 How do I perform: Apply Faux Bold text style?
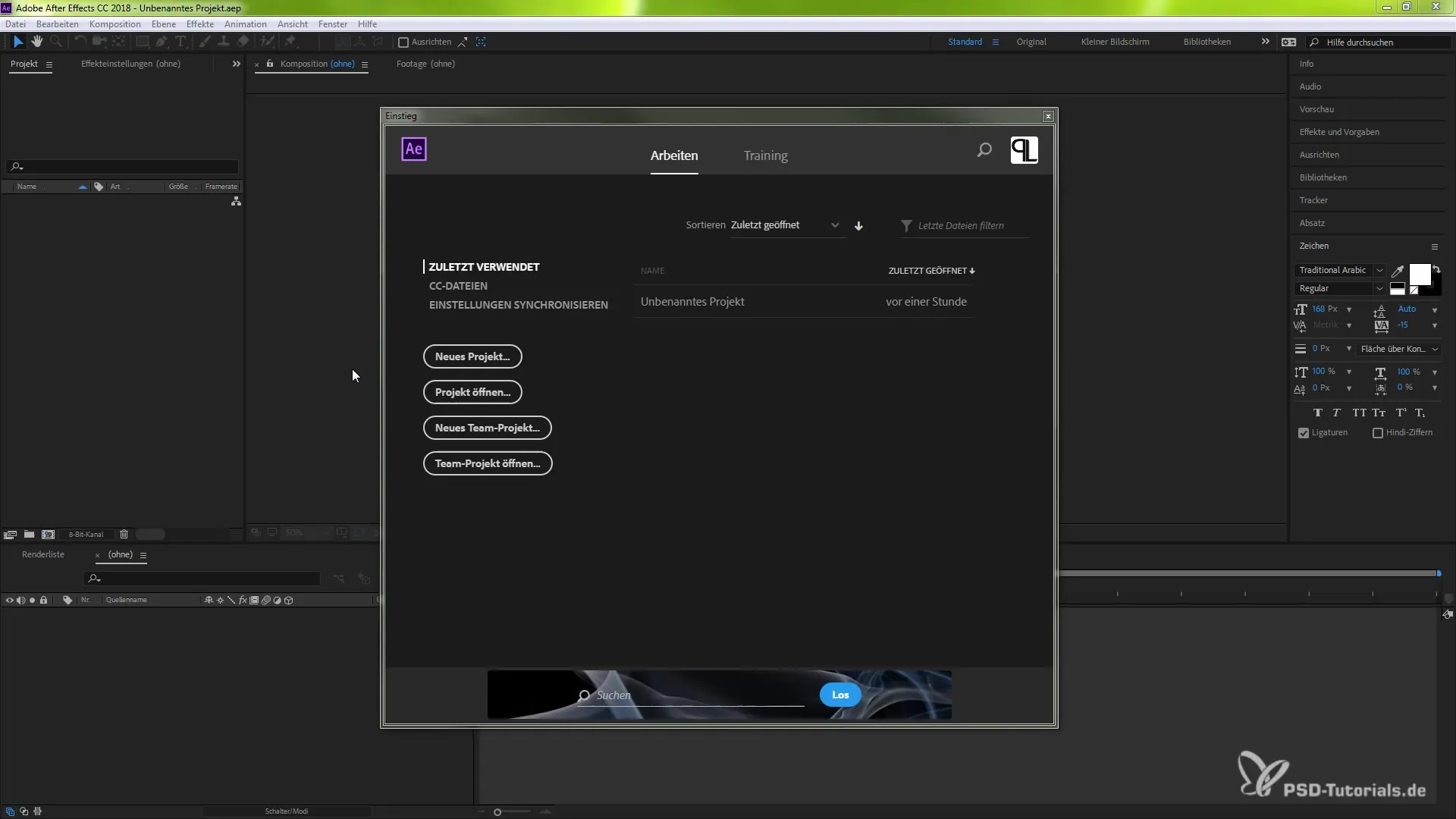tap(1318, 413)
